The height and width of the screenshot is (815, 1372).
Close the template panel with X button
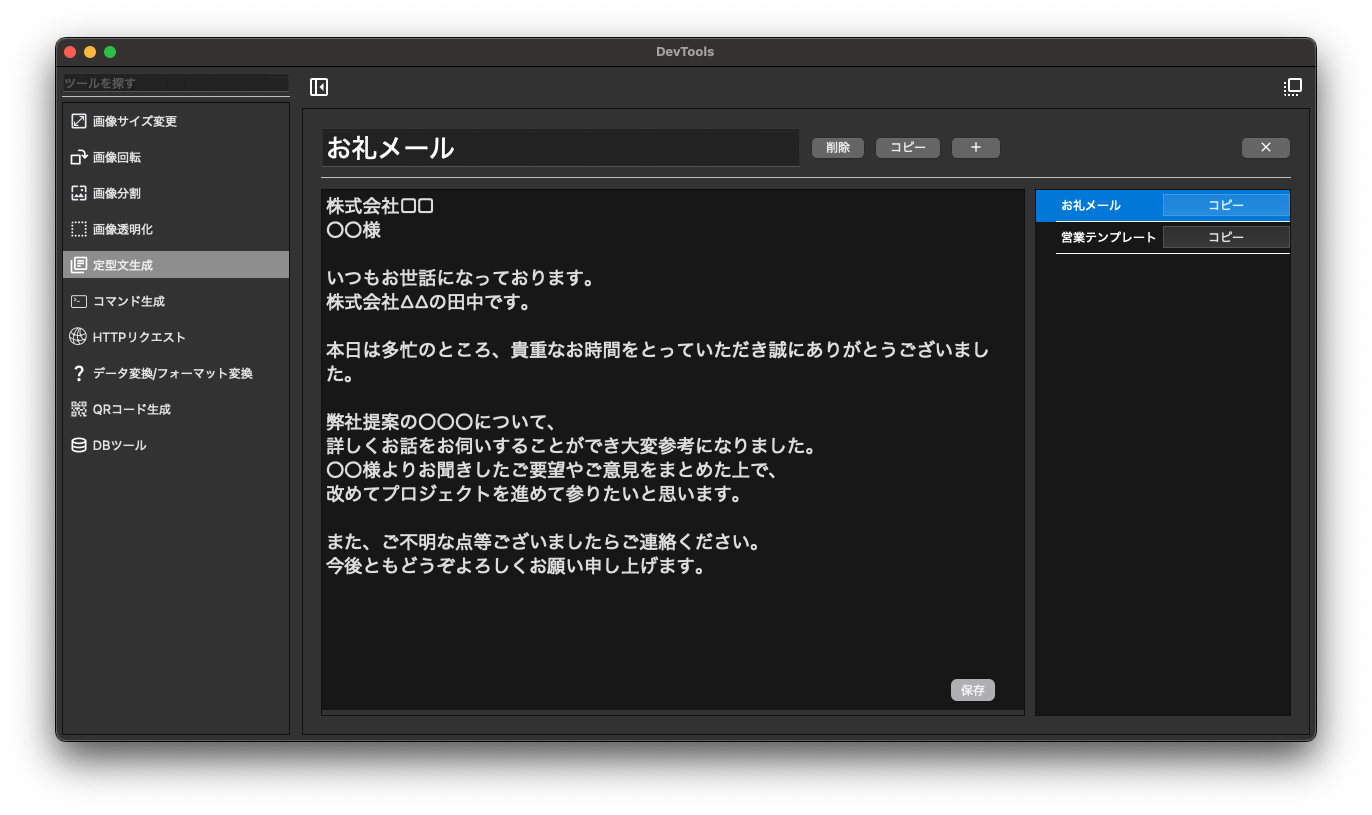pyautogui.click(x=1265, y=148)
